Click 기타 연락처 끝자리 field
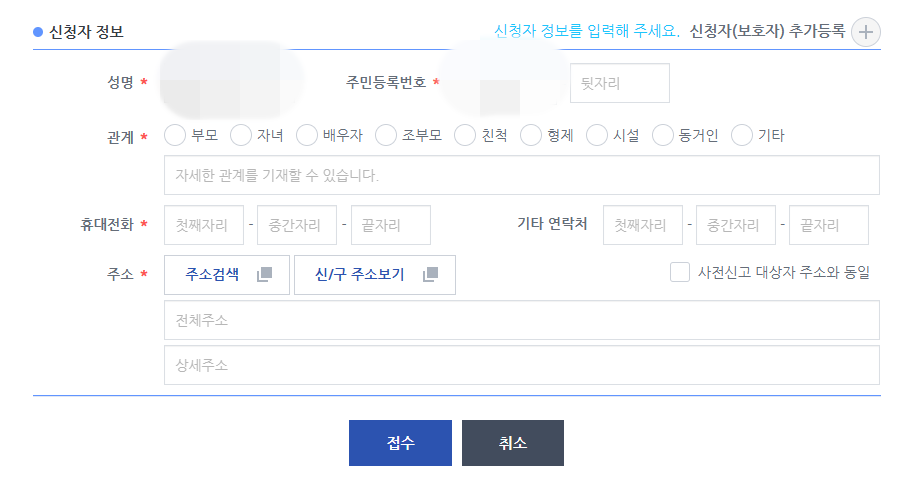 pyautogui.click(x=829, y=225)
